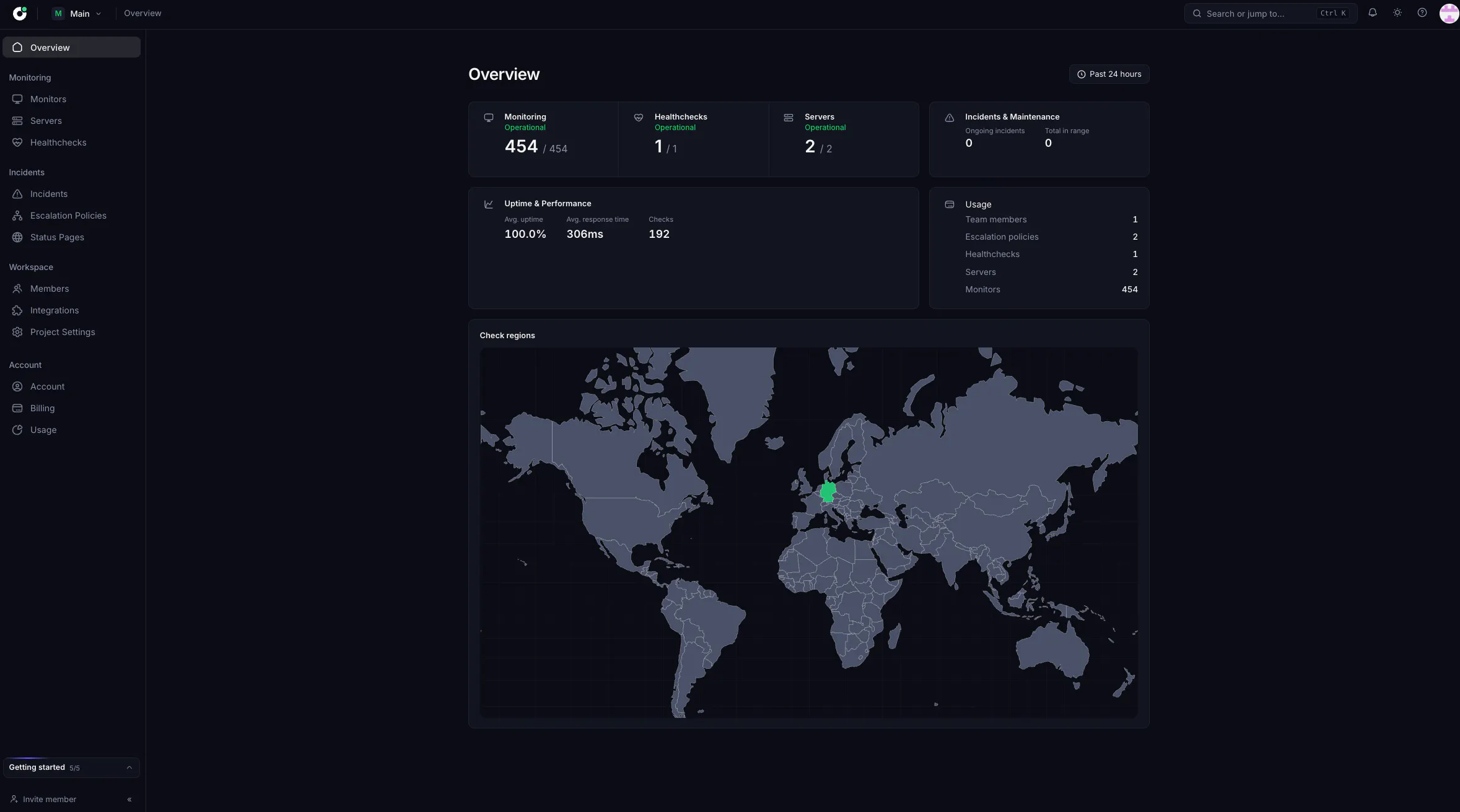
Task: Click the Members people icon
Action: tap(17, 289)
